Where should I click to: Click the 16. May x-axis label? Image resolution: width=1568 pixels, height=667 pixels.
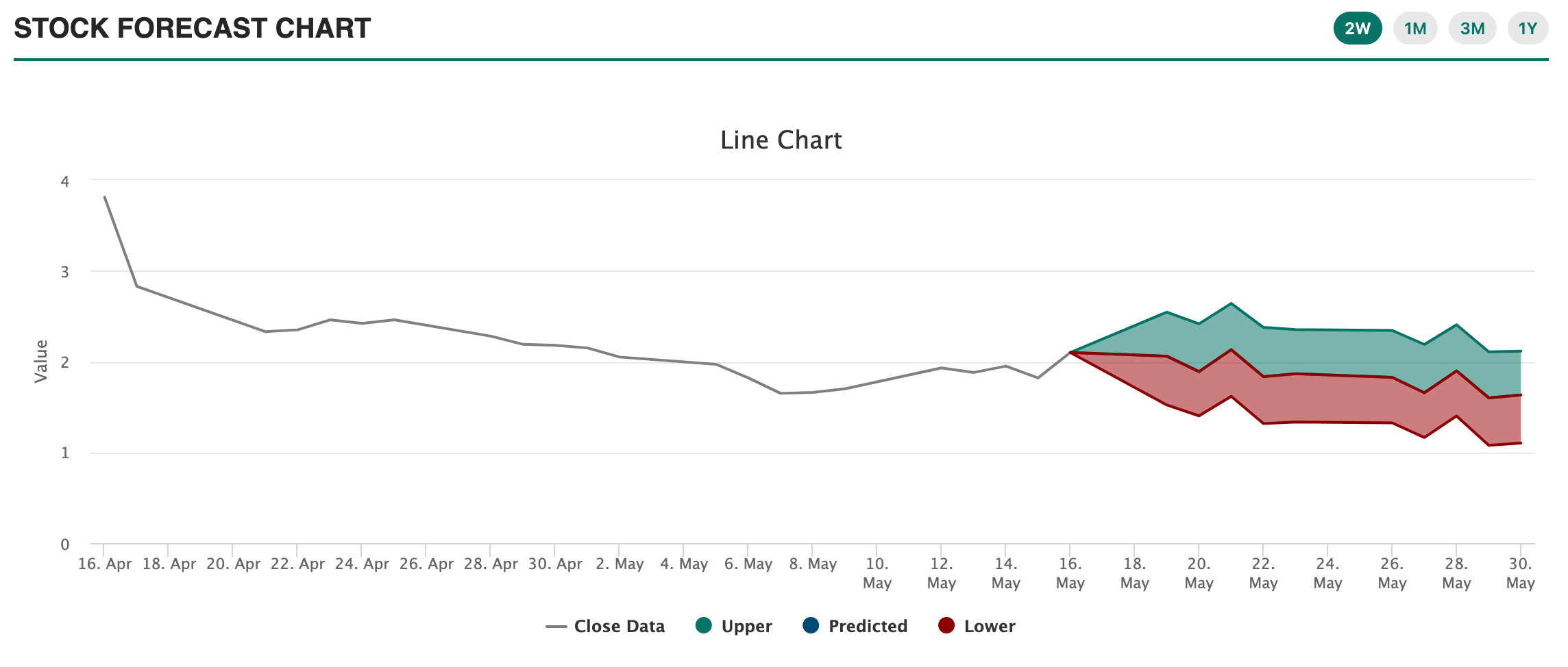[x=1070, y=573]
